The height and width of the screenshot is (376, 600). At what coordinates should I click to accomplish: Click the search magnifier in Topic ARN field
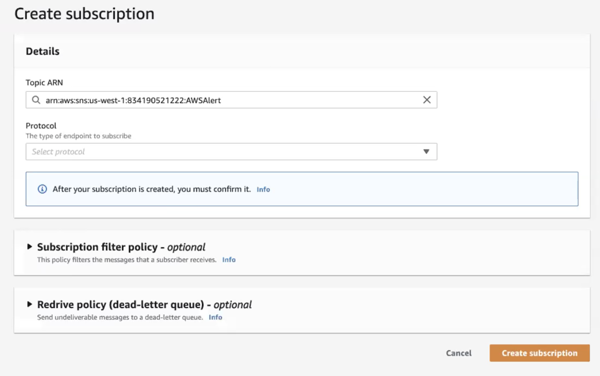tap(36, 100)
